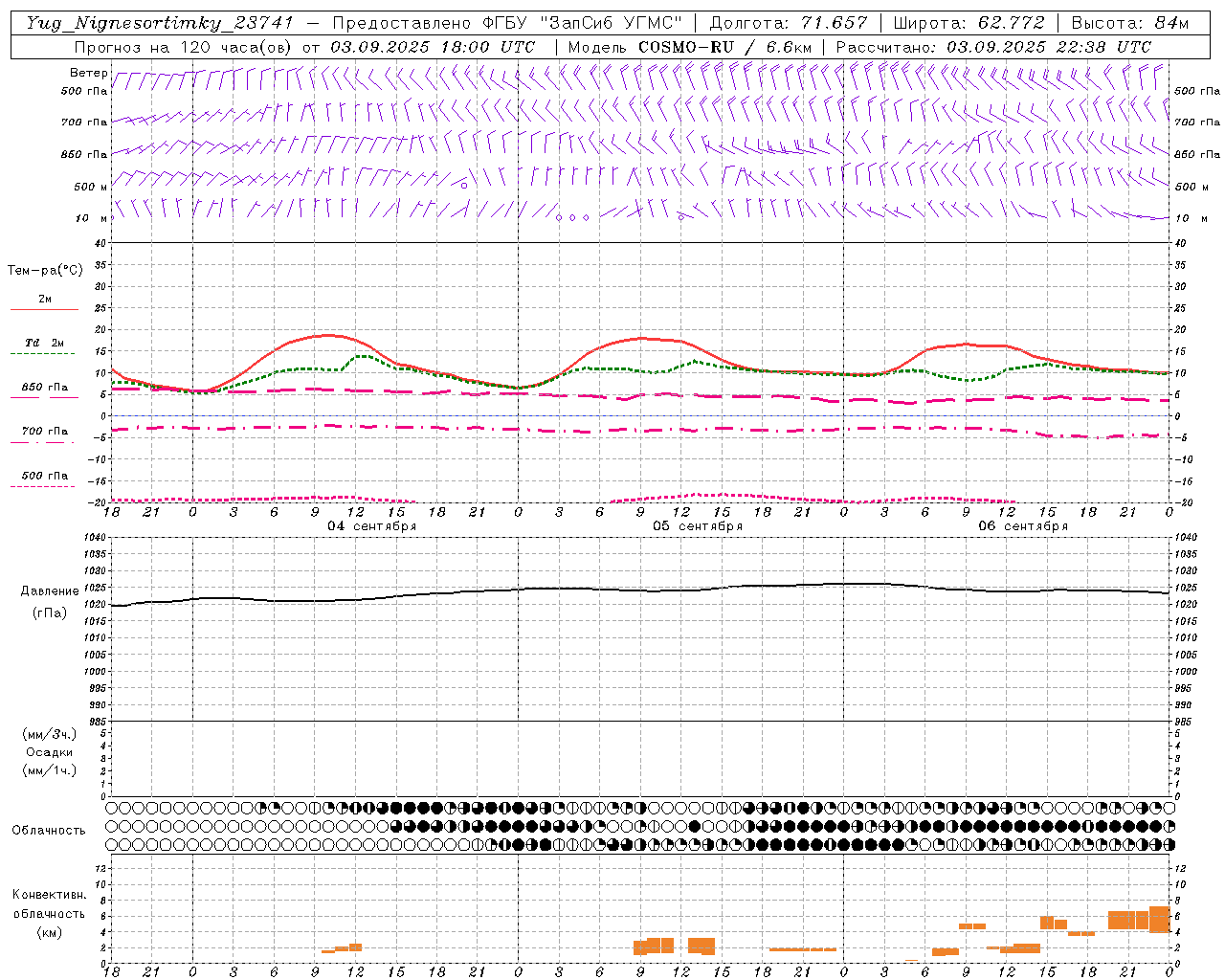1225x980 pixels.
Task: Click the Модель COSMO-RU / 6.6км label
Action: click(x=689, y=47)
